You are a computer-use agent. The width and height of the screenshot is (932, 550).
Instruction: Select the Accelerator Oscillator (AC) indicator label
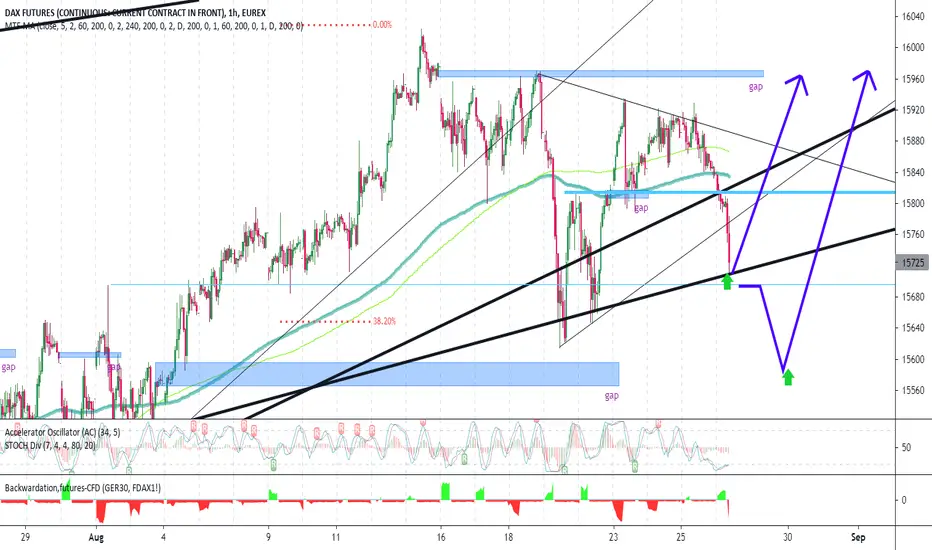(62, 433)
